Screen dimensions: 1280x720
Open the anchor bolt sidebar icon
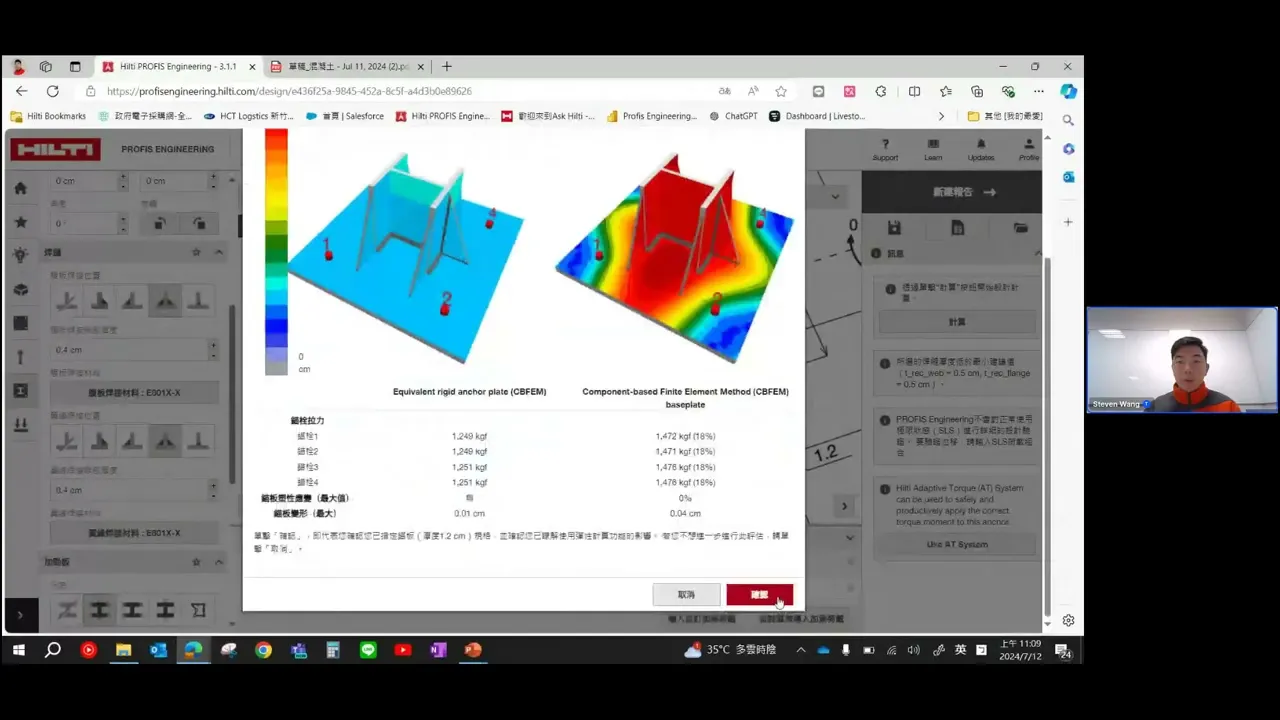(x=21, y=357)
